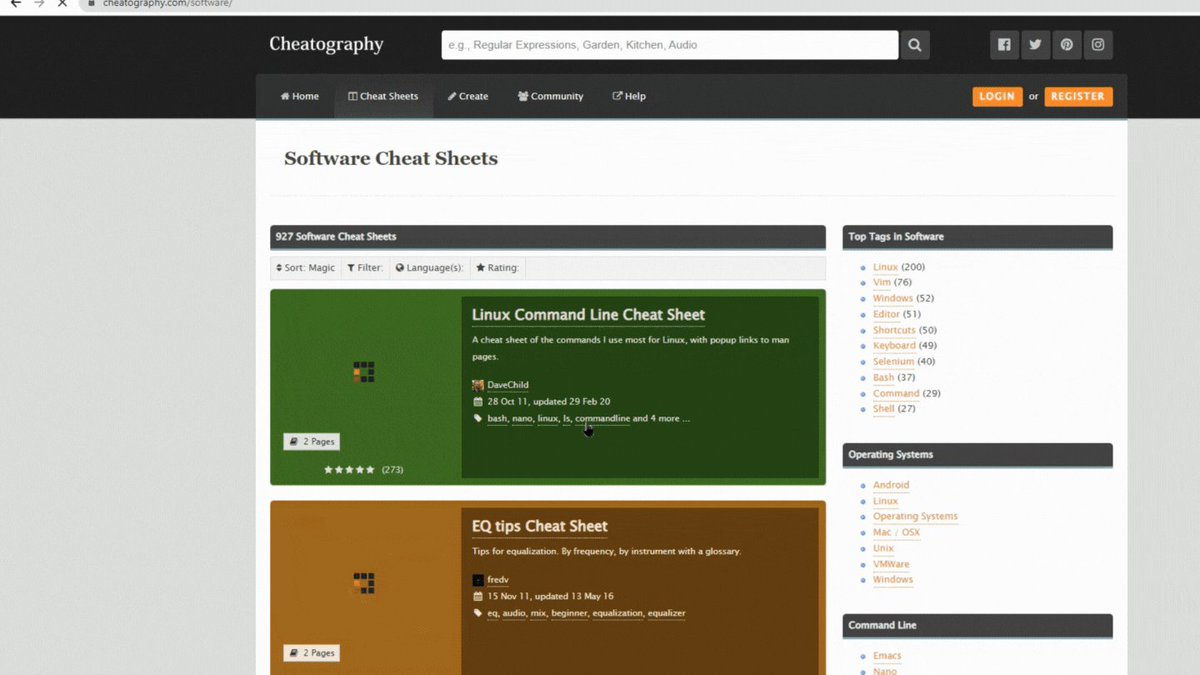Click fredv author avatar

coord(478,580)
